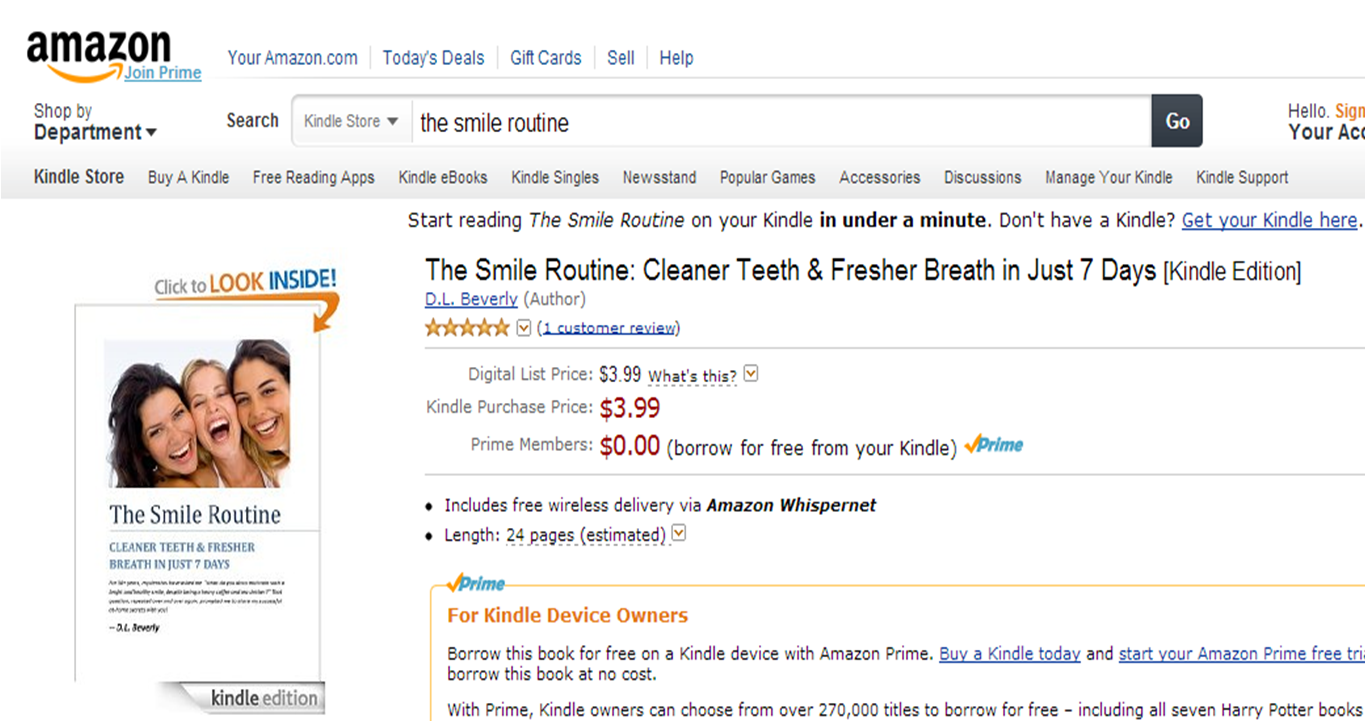
Task: Open the Shop by Department menu
Action: 95,122
